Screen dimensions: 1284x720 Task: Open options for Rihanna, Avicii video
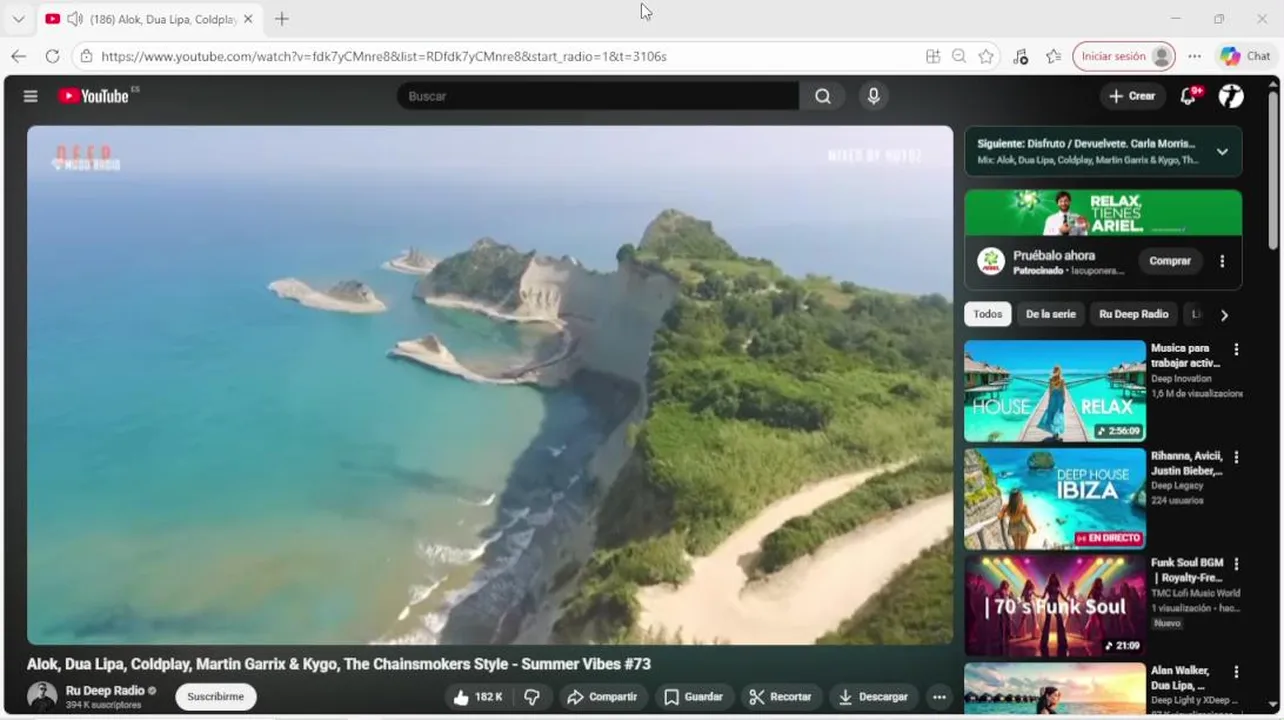[x=1236, y=457]
